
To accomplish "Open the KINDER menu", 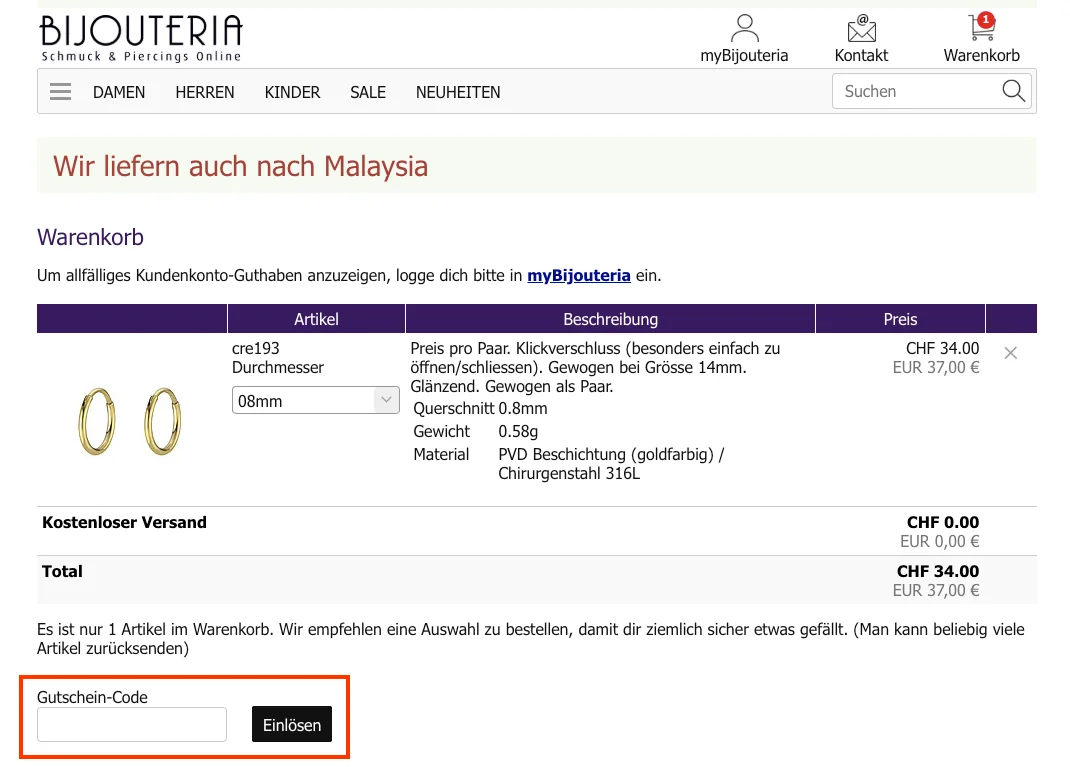I will [292, 92].
